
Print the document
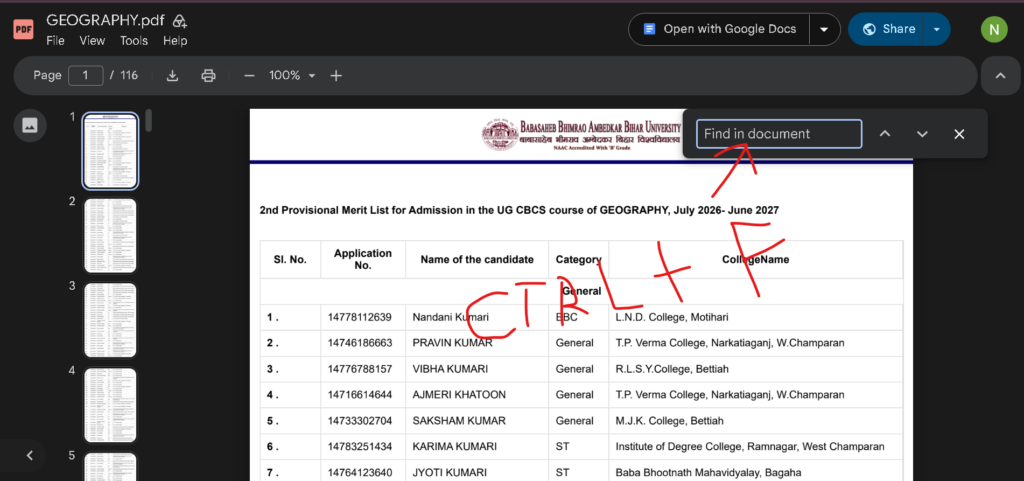click(x=208, y=76)
